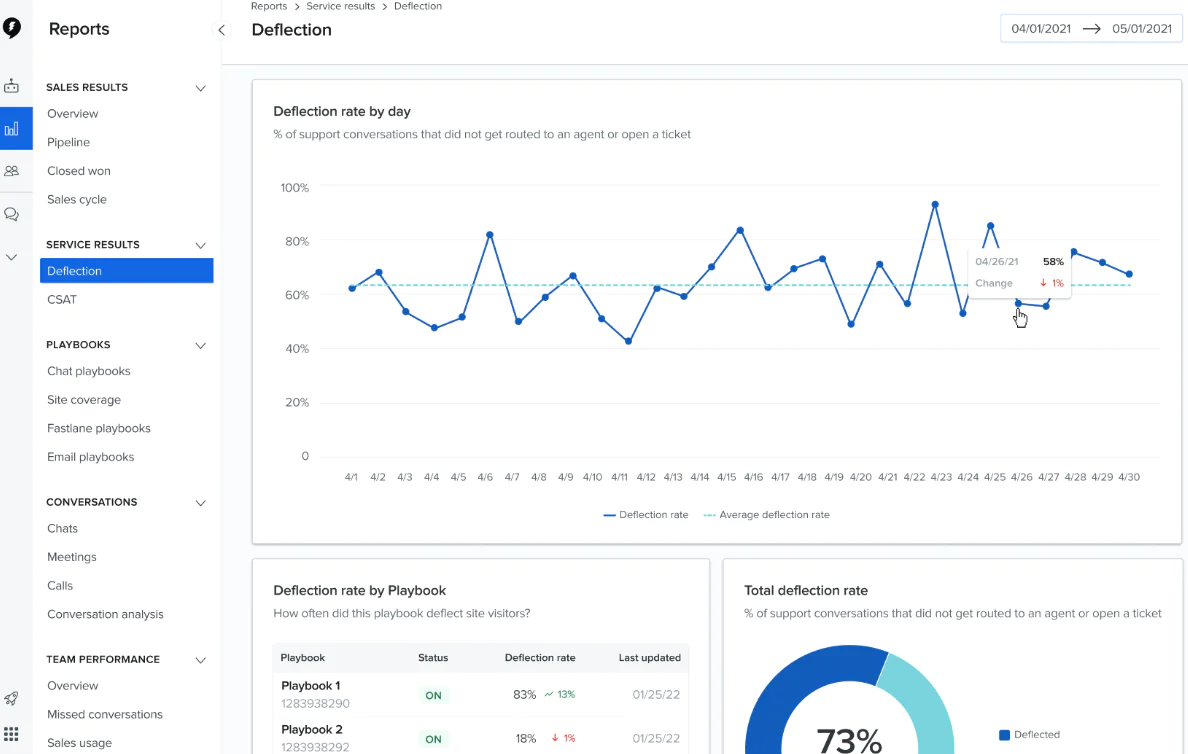Click the 4/6 data point on chart

(x=490, y=235)
